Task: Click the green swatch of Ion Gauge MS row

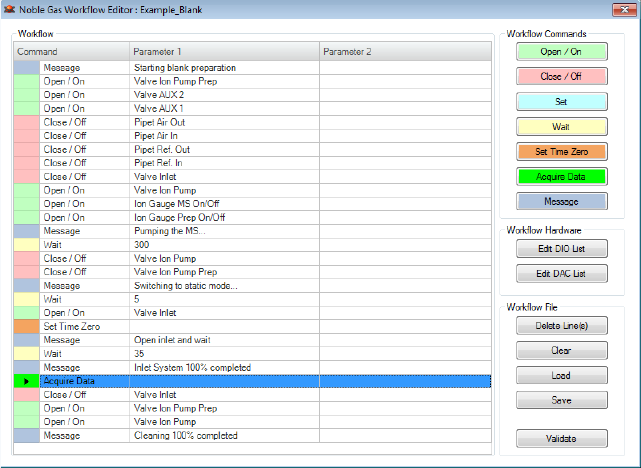Action: coord(27,204)
